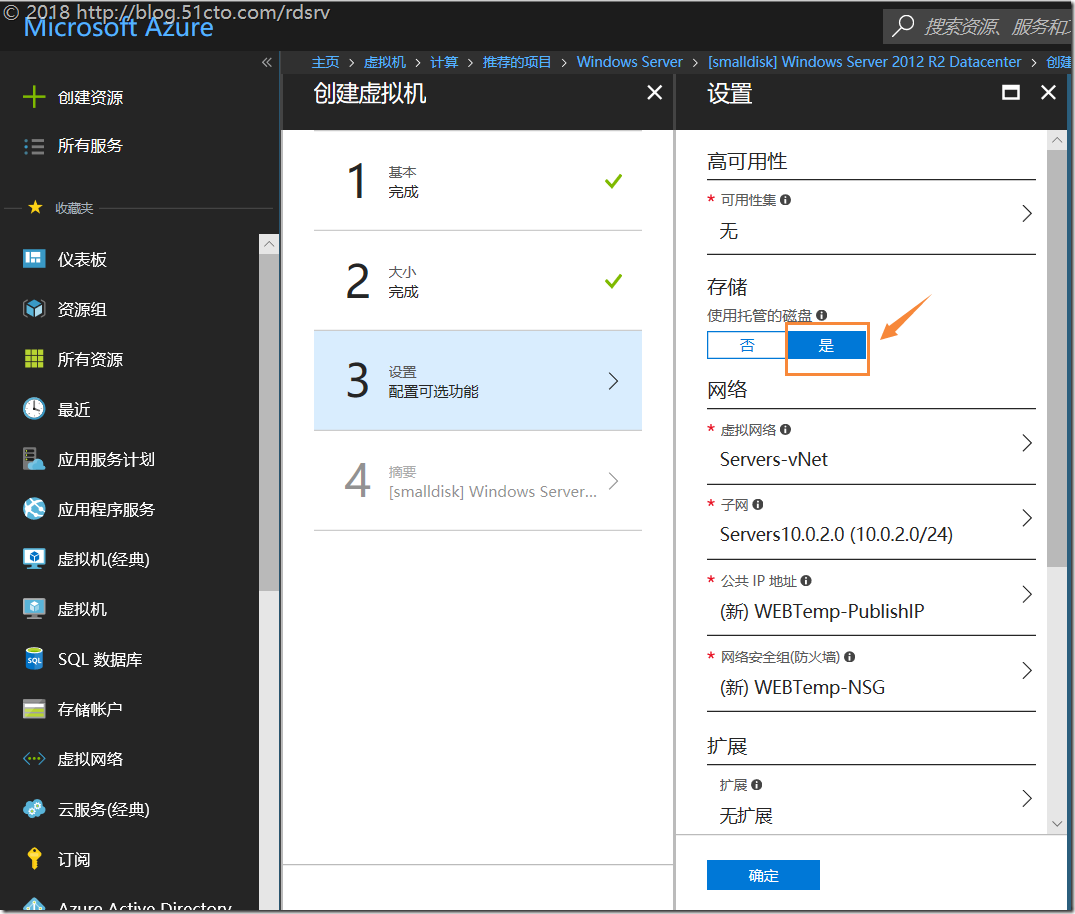Screen dimensions: 1075x914
Task: Go to 虚拟机 breadcrumb link
Action: (x=385, y=62)
